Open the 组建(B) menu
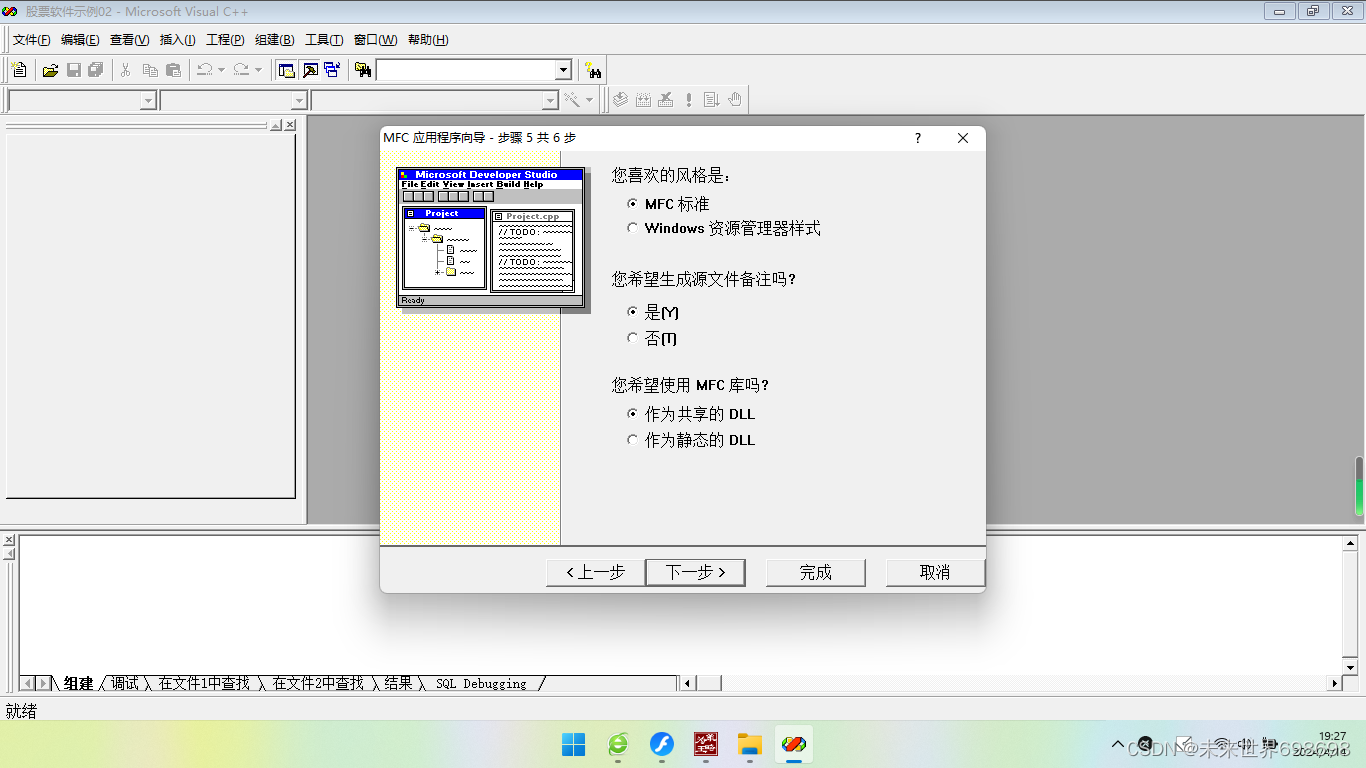This screenshot has height=768, width=1366. (x=274, y=40)
